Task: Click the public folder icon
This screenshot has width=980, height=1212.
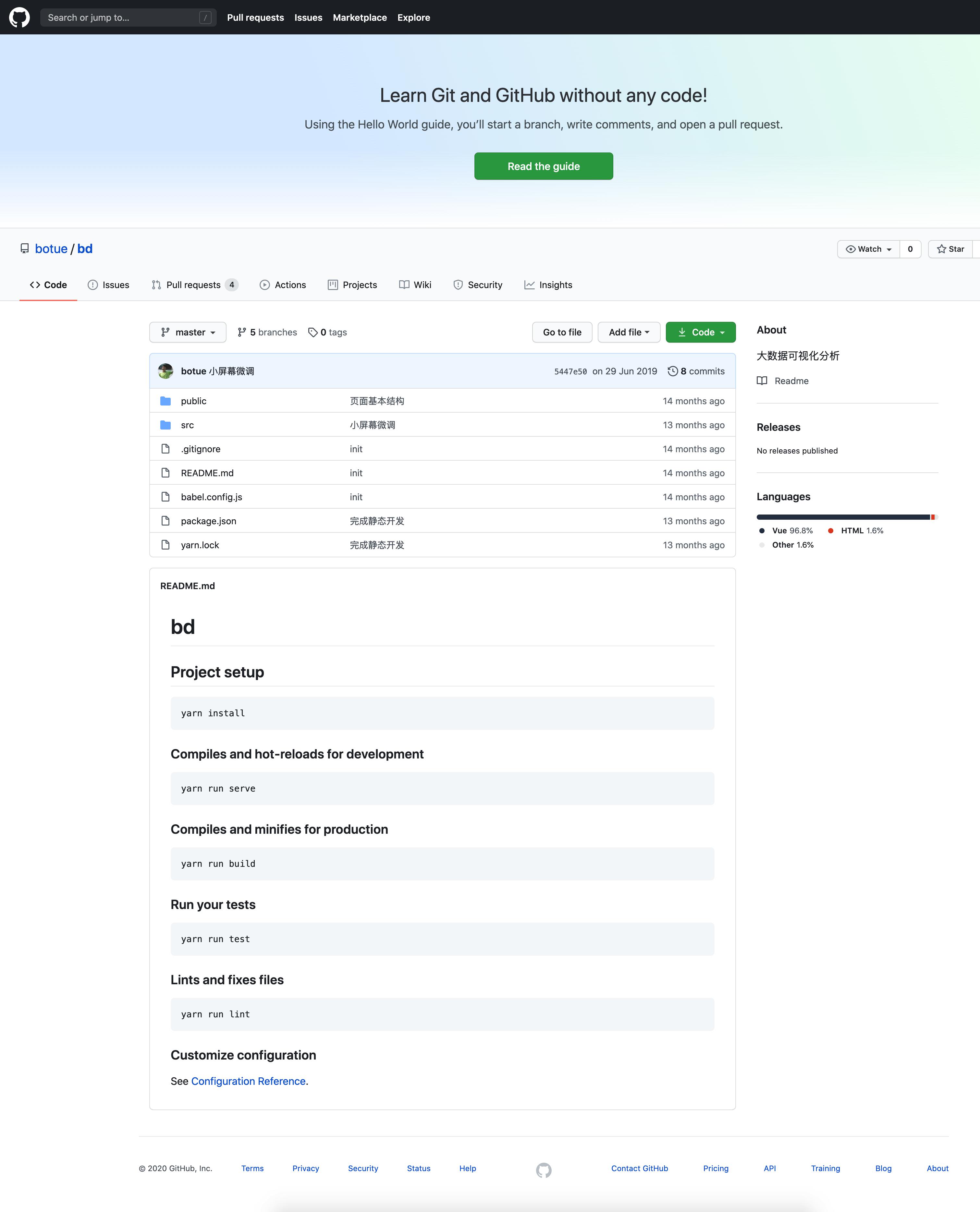Action: [x=165, y=401]
